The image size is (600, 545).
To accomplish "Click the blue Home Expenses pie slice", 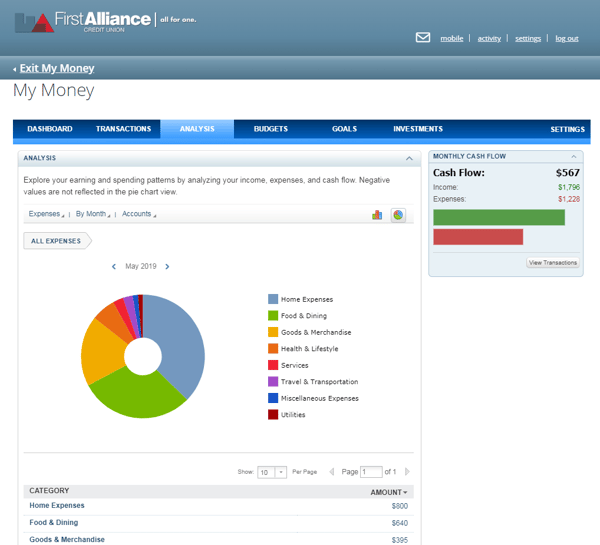I will coord(178,341).
